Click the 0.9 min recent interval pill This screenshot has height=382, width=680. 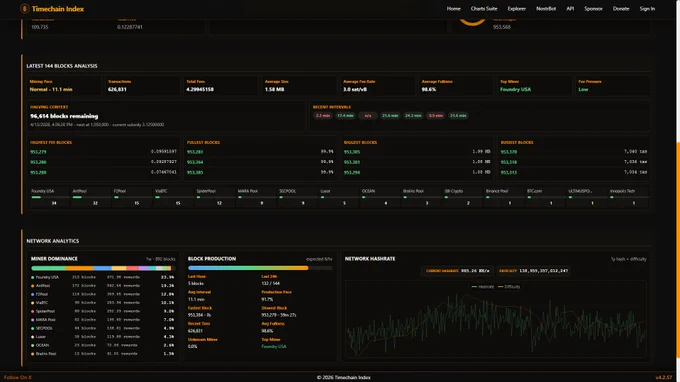click(435, 116)
